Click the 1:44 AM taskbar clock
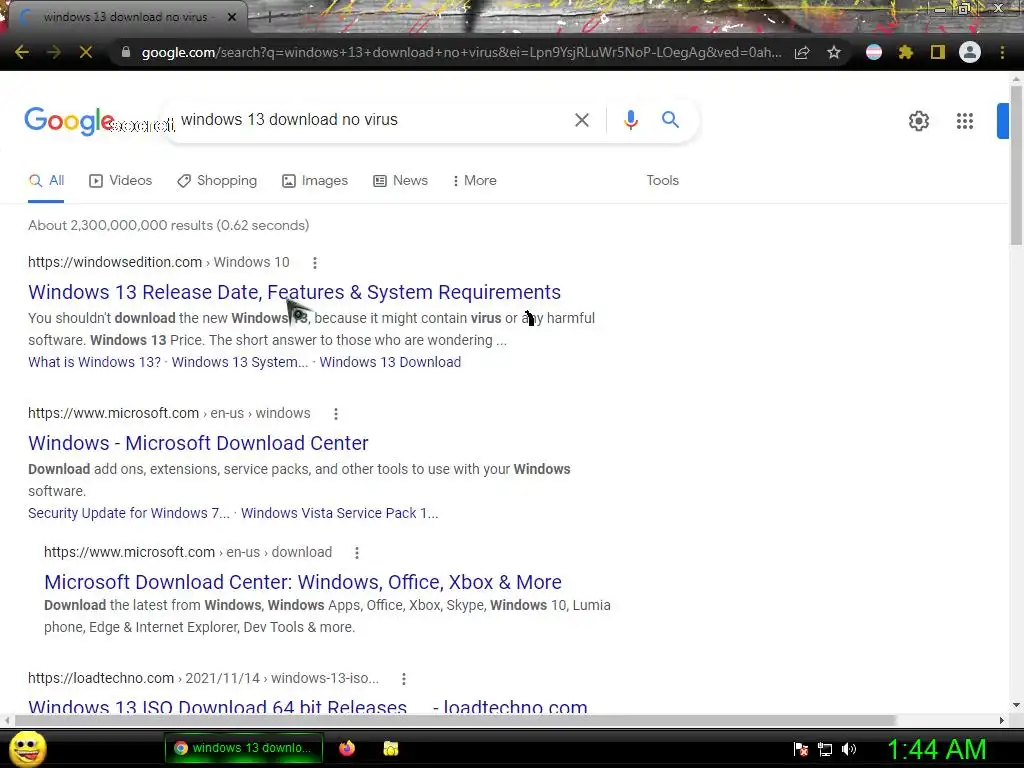 (936, 749)
